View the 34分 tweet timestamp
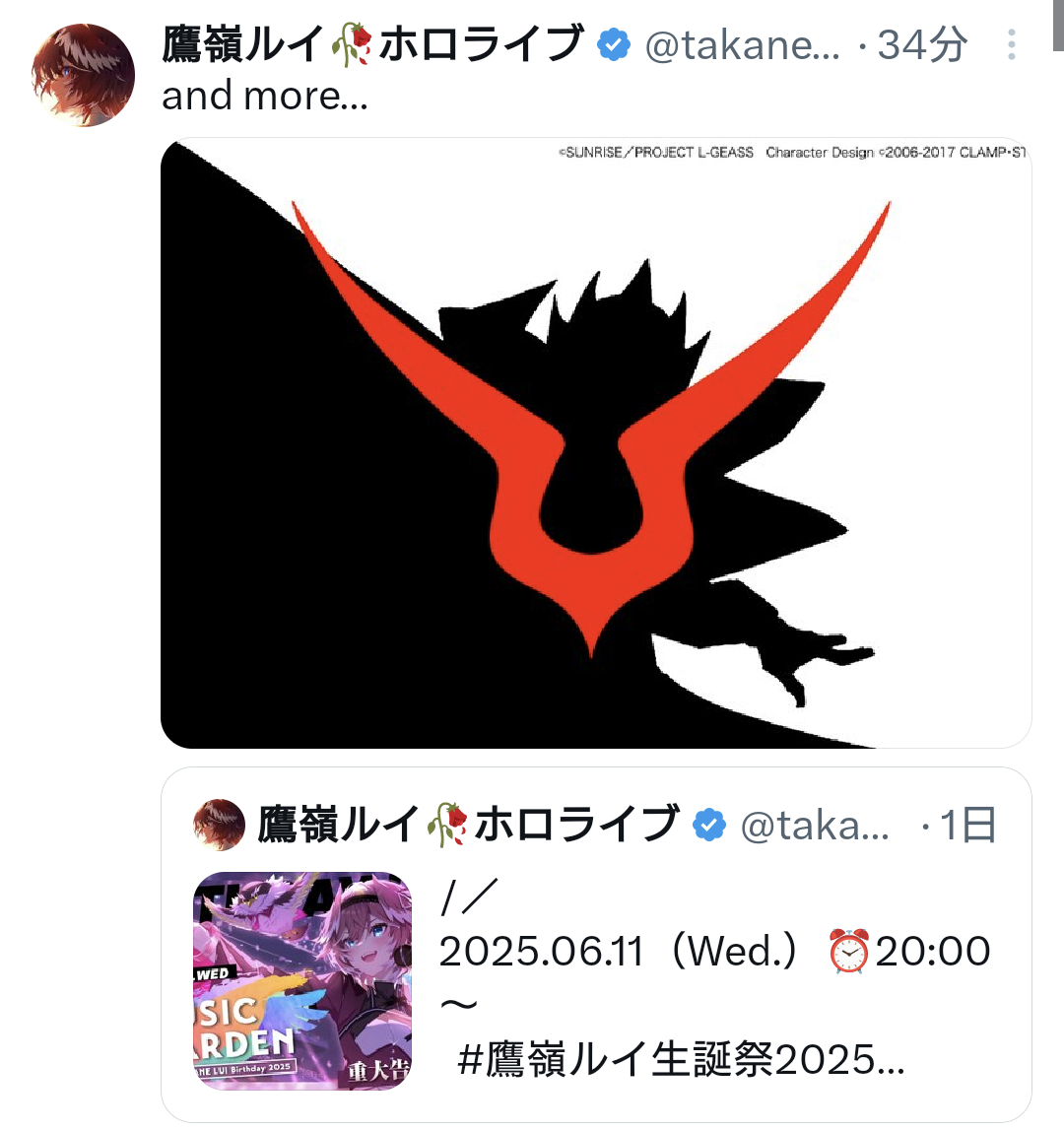The height and width of the screenshot is (1130, 1064). click(x=922, y=44)
